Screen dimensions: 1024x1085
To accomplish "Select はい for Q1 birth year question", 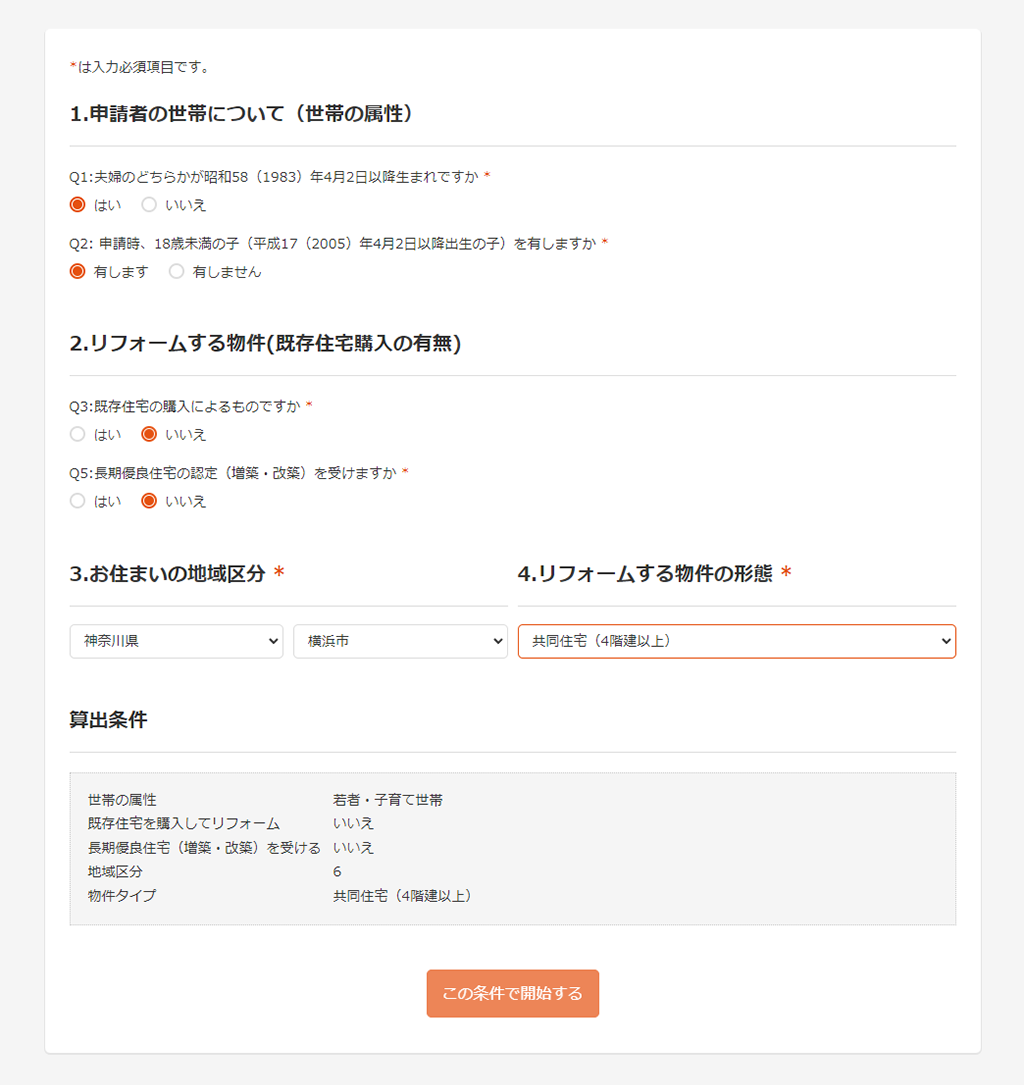I will 77,204.
